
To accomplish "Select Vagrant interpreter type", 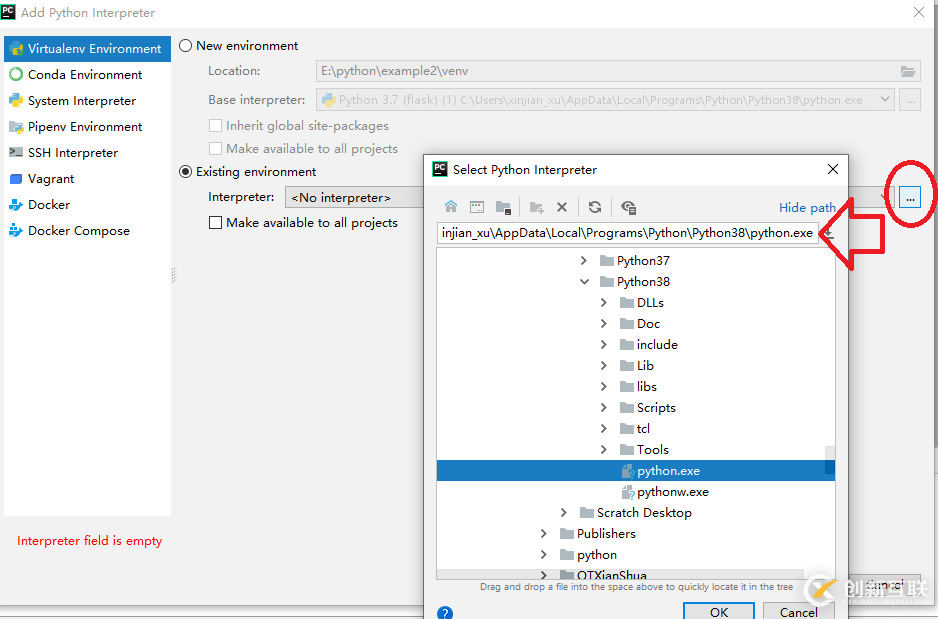I will (87, 179).
